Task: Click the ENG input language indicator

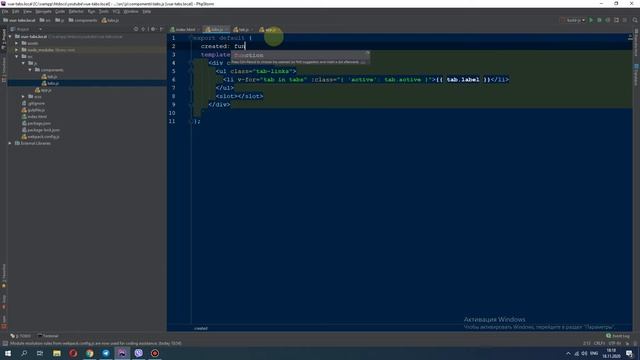Action: (x=594, y=353)
